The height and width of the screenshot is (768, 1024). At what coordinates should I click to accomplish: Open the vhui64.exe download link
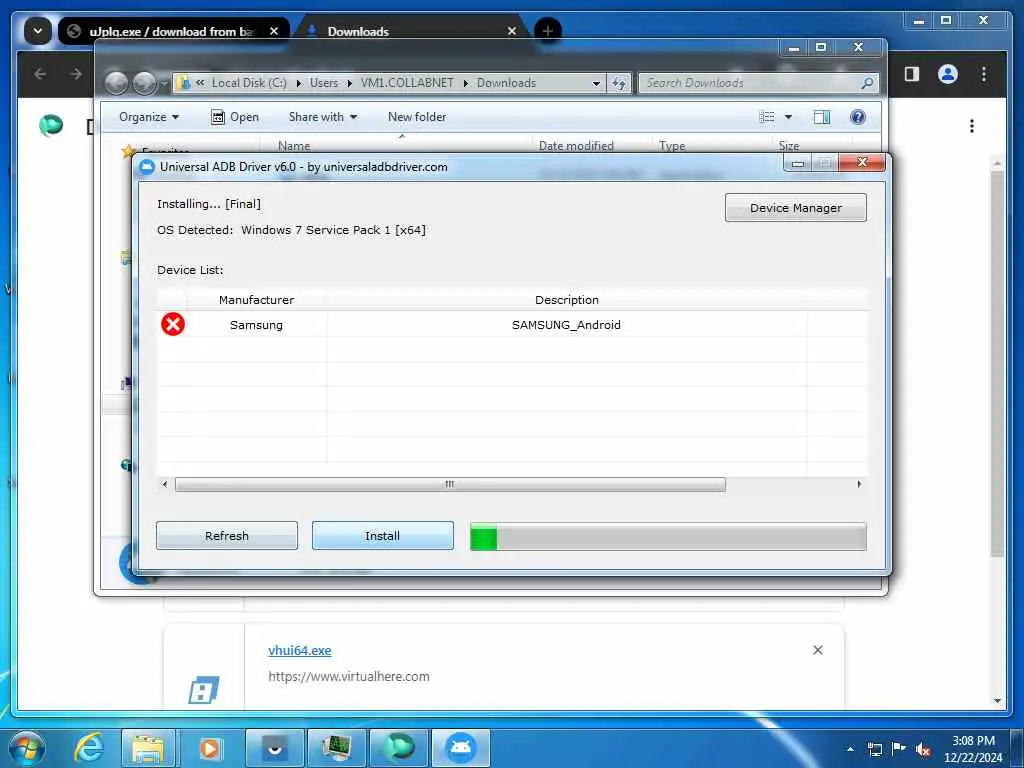[300, 650]
